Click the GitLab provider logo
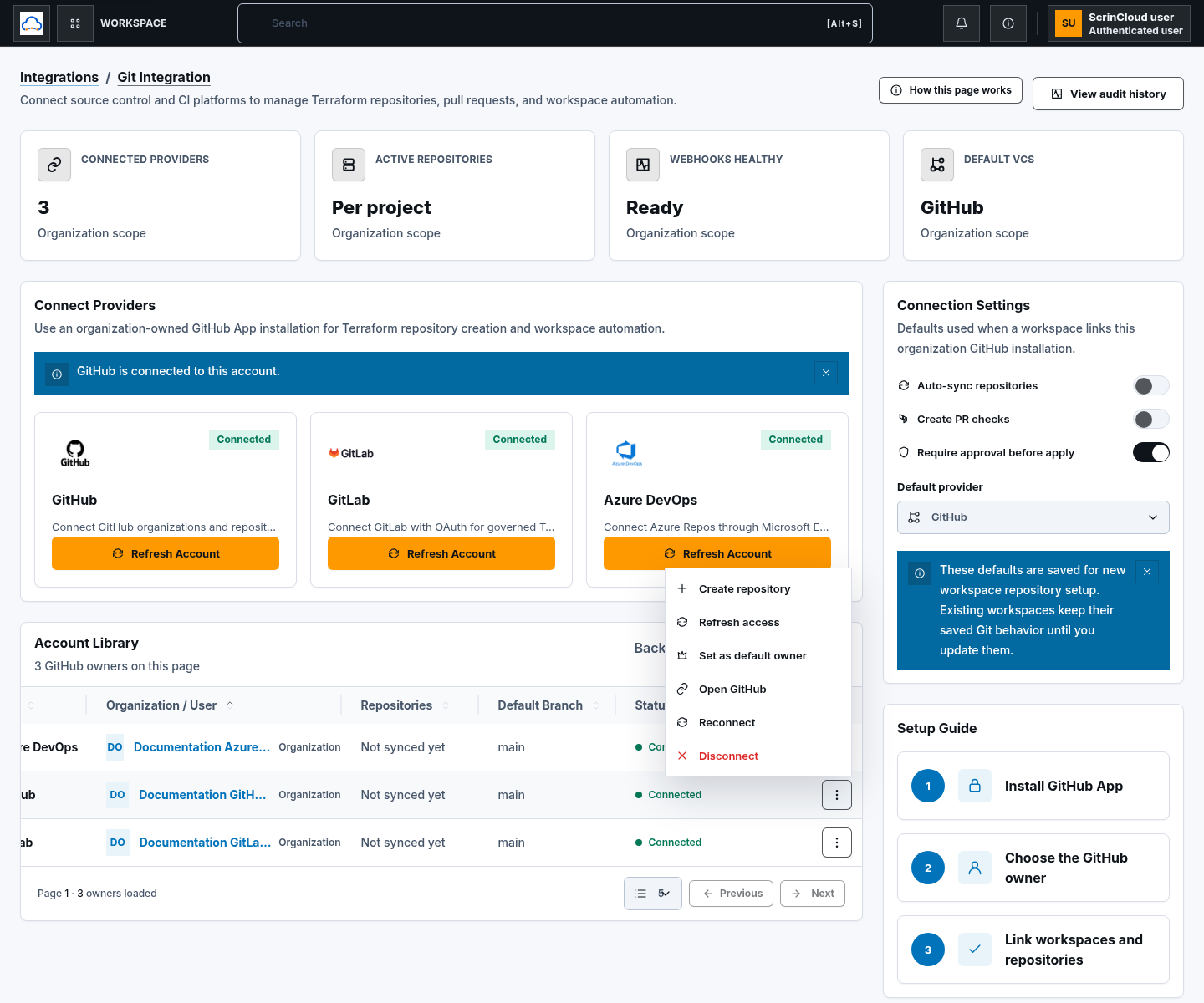 coord(351,453)
